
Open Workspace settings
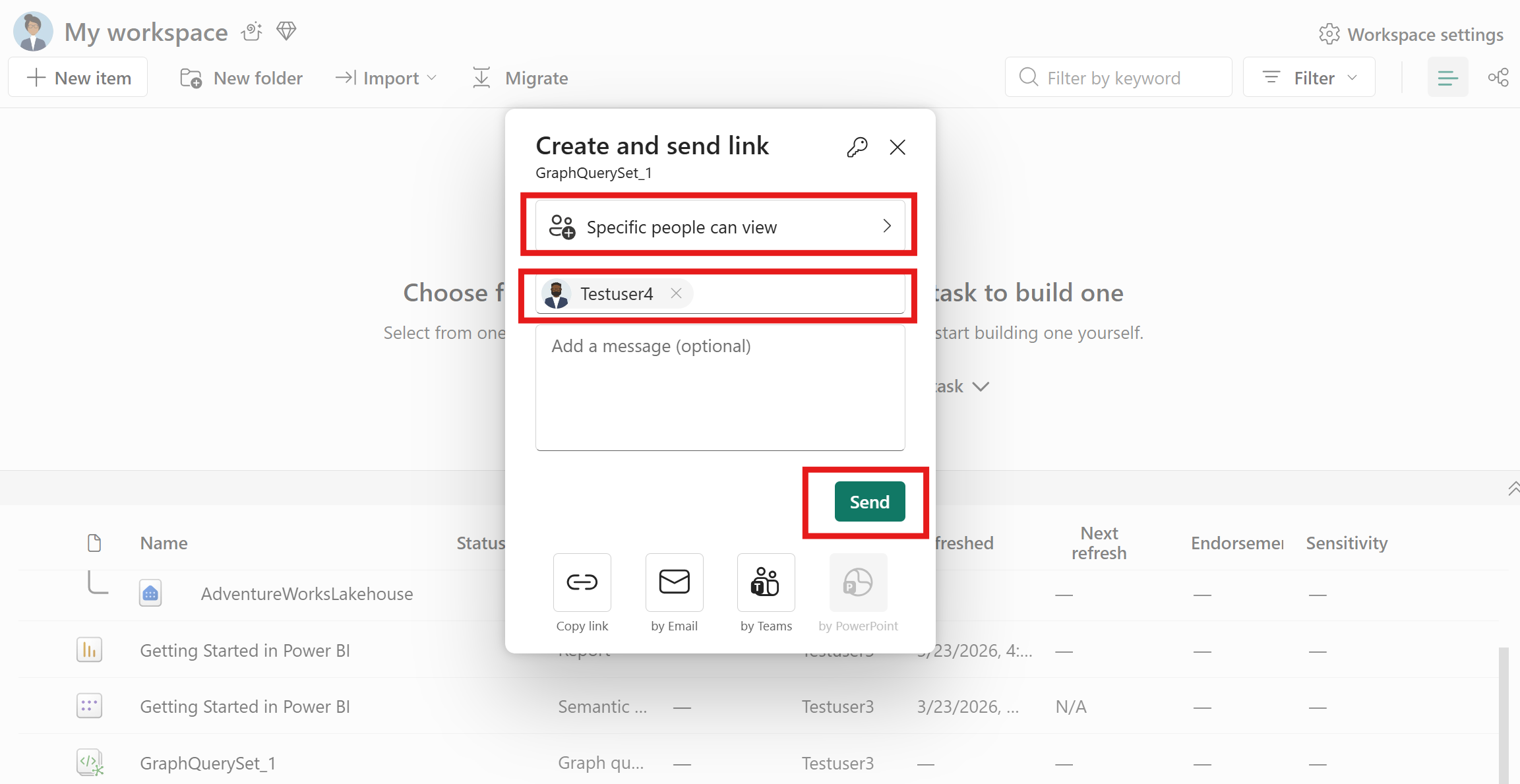pyautogui.click(x=1411, y=34)
